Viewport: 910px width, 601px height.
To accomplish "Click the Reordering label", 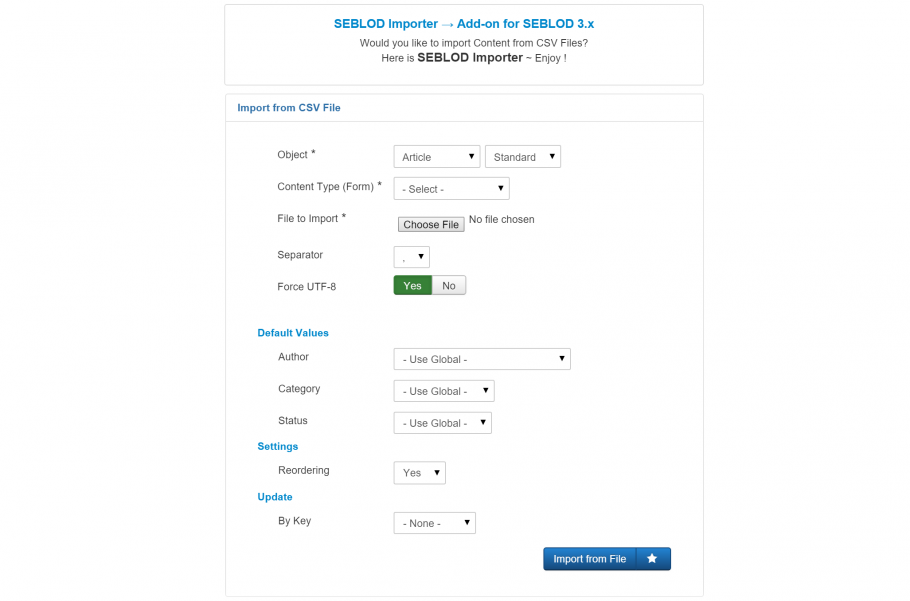I will [304, 470].
